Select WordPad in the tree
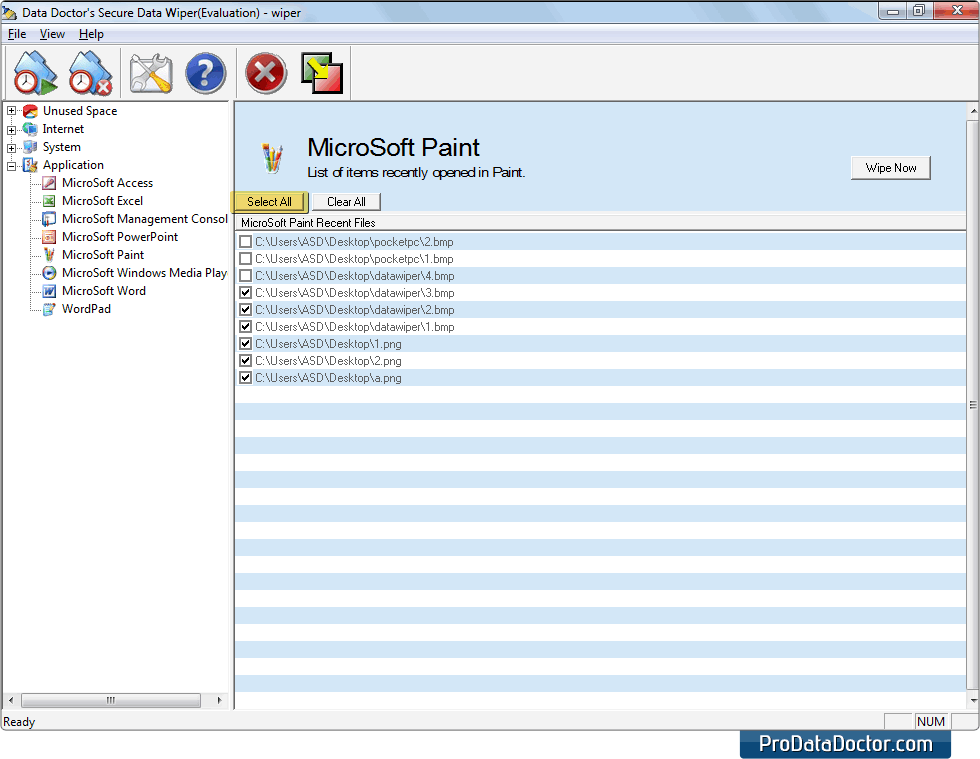The height and width of the screenshot is (759, 980). click(x=86, y=309)
